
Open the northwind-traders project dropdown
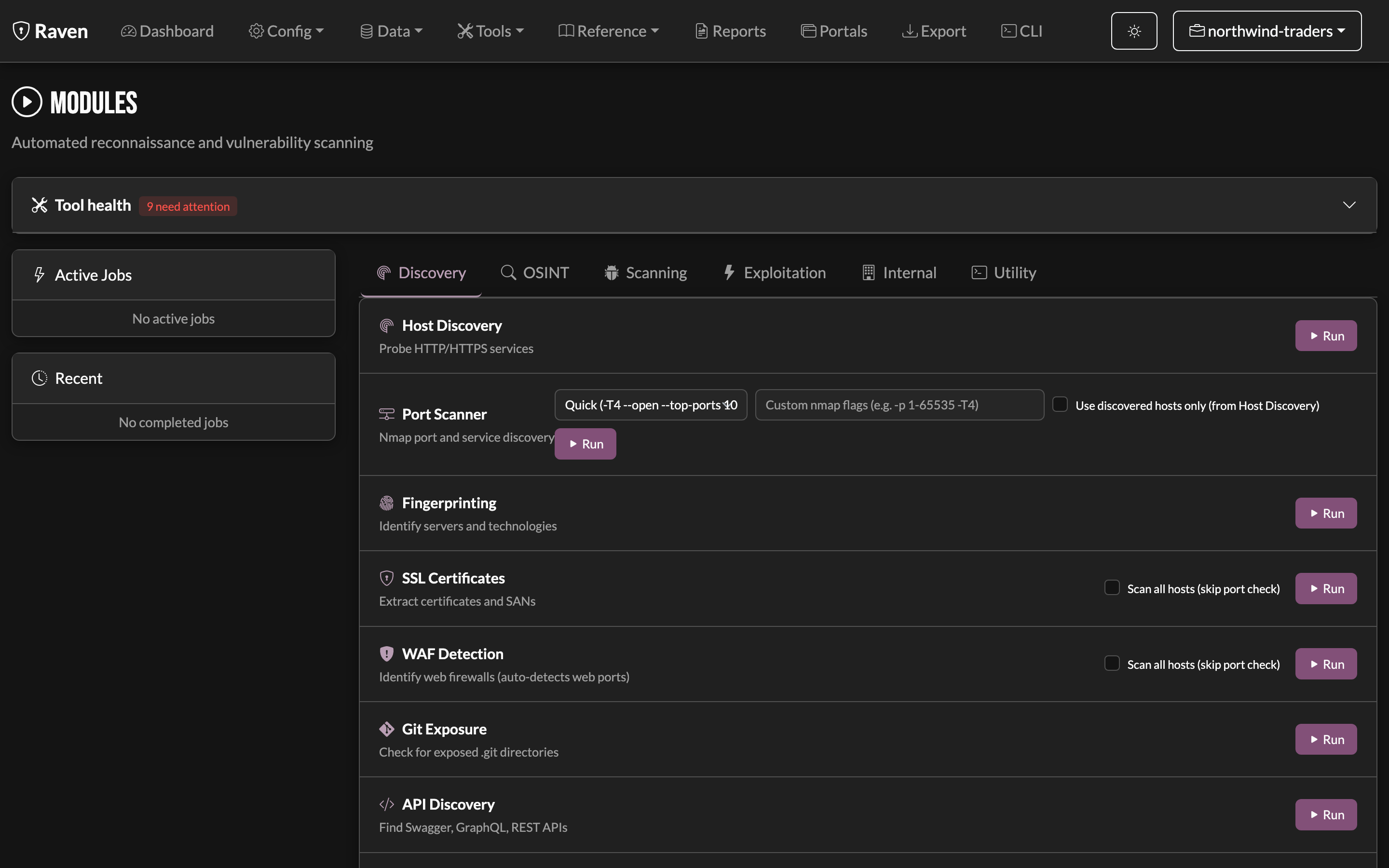1267,31
